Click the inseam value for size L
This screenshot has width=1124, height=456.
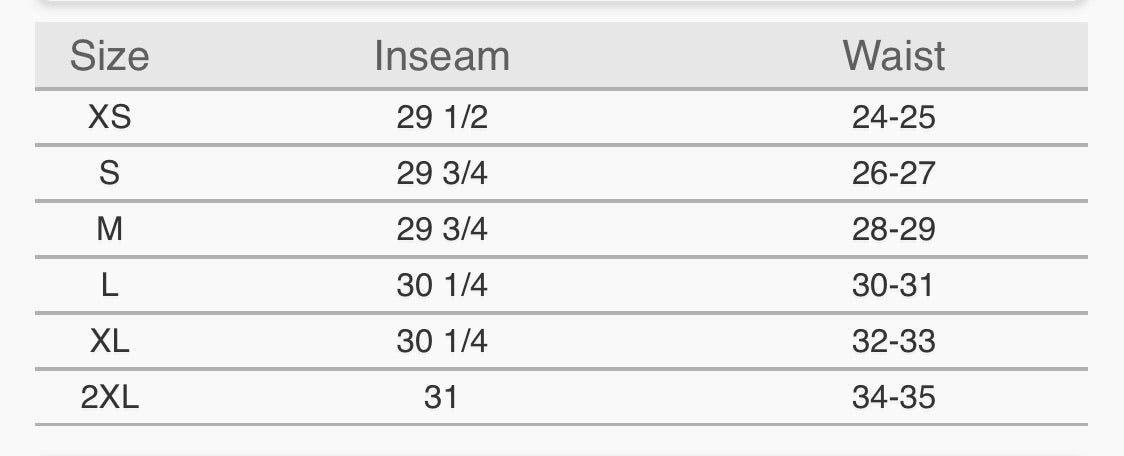pos(441,286)
